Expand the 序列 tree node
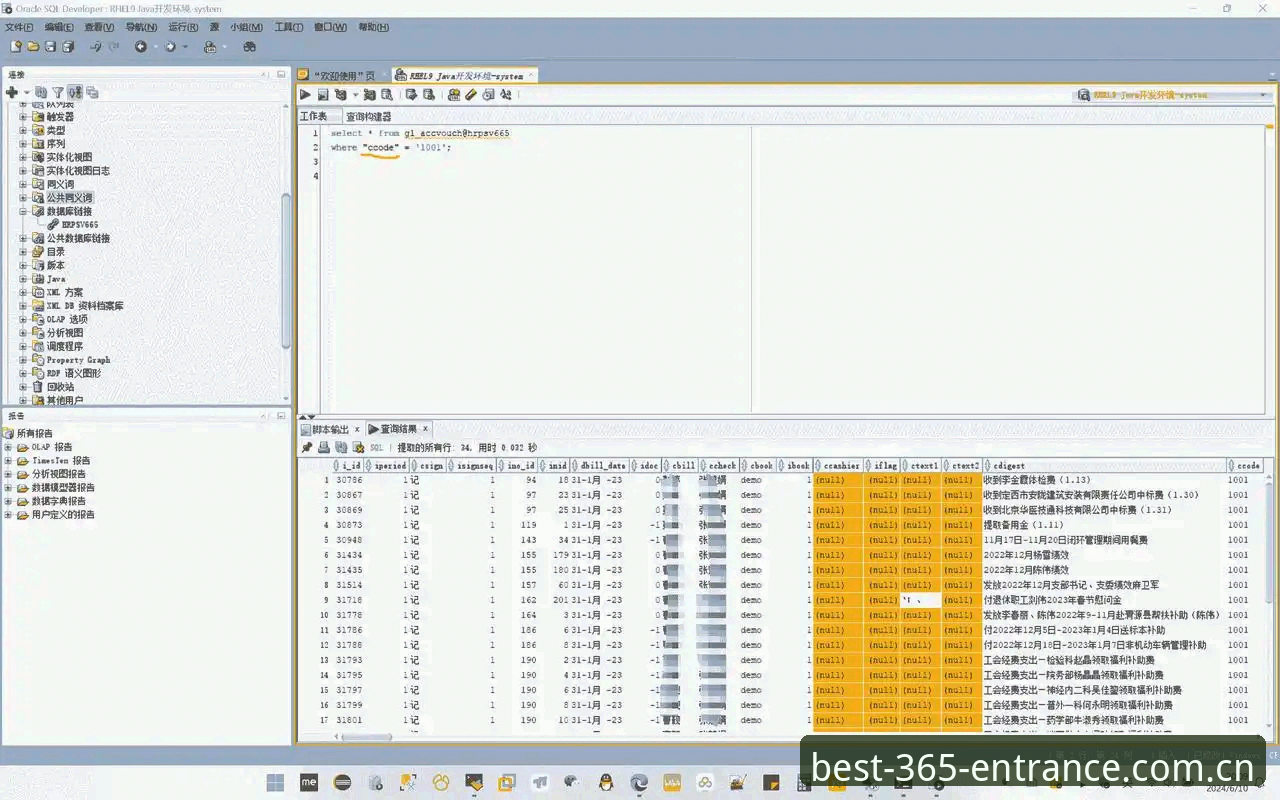Viewport: 1280px width, 800px height. coord(24,144)
